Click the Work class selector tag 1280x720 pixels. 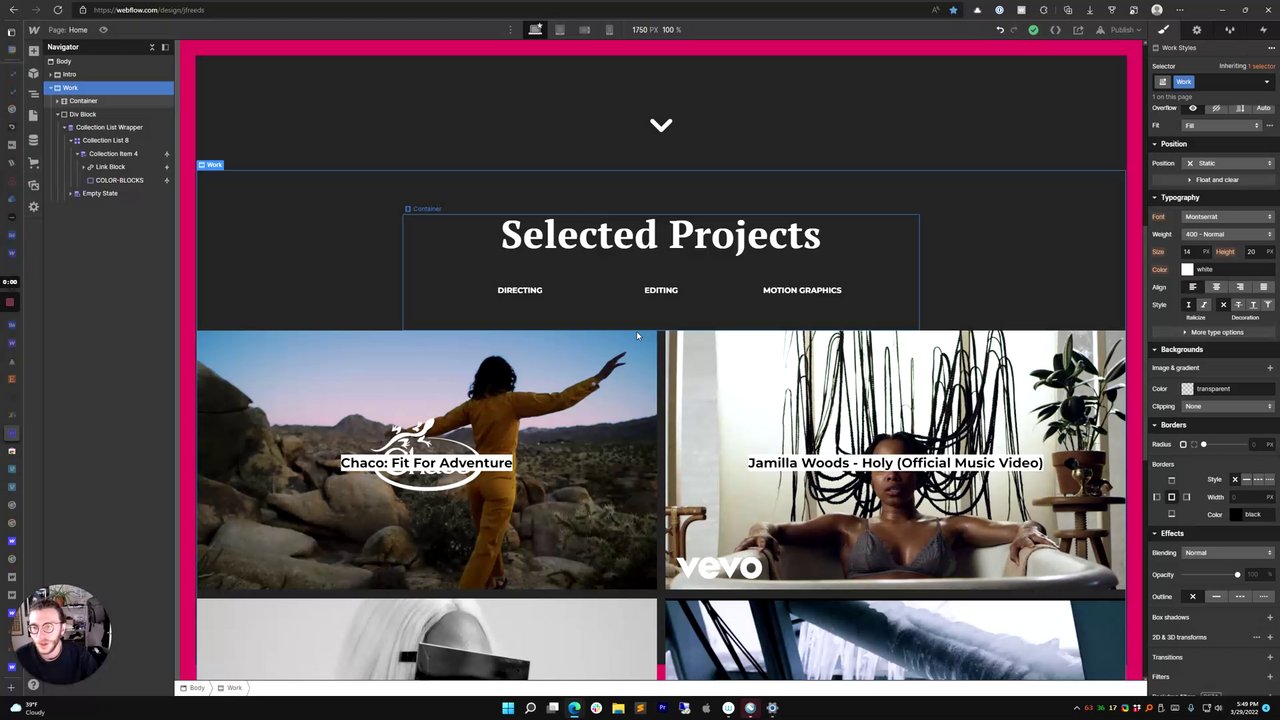click(1184, 82)
